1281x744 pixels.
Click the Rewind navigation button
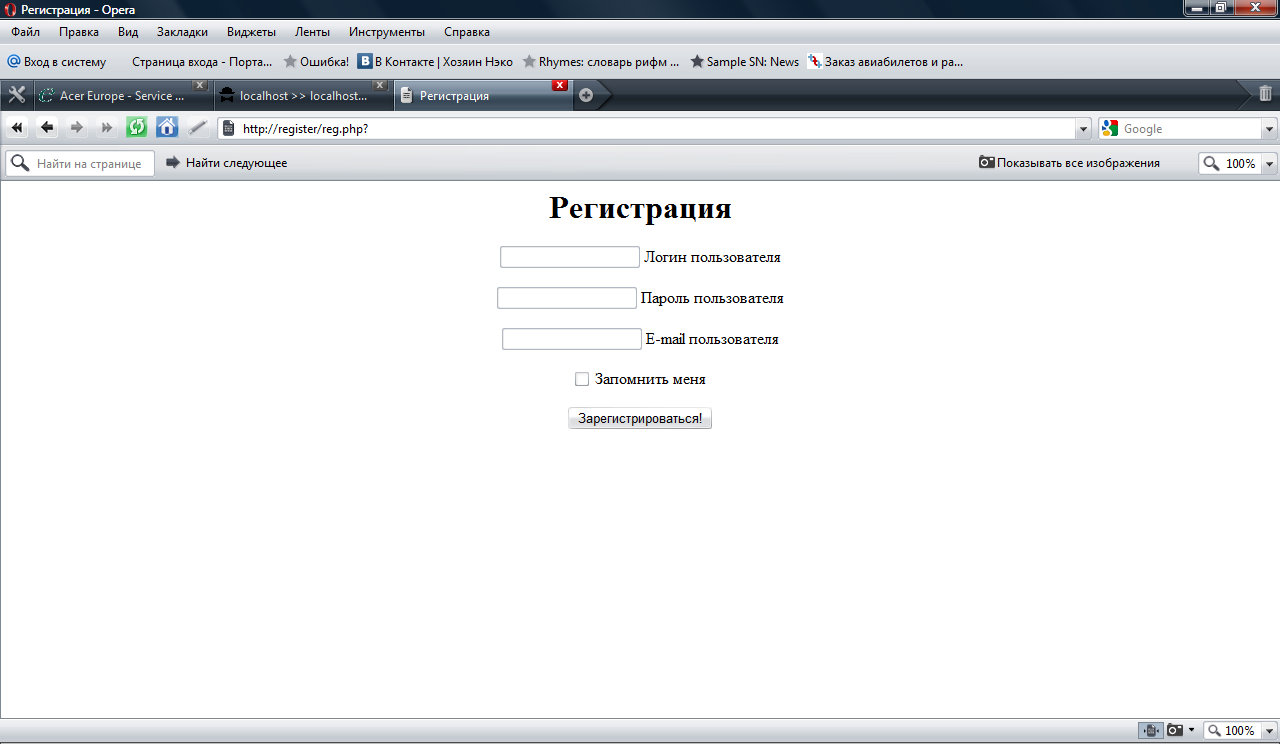(x=17, y=128)
